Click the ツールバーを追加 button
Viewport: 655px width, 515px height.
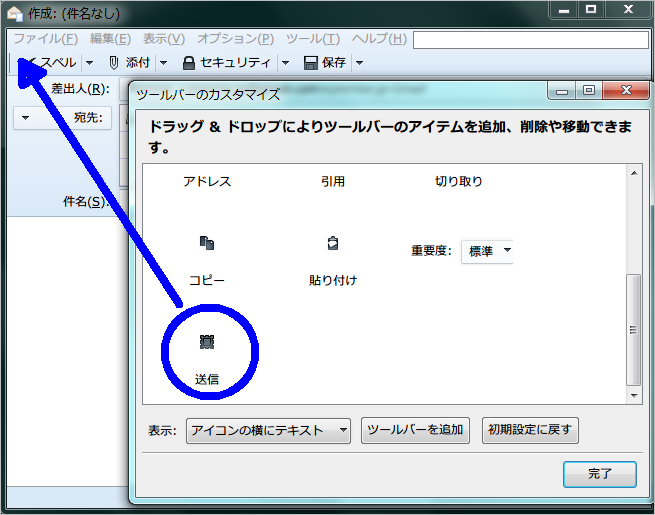tap(415, 430)
